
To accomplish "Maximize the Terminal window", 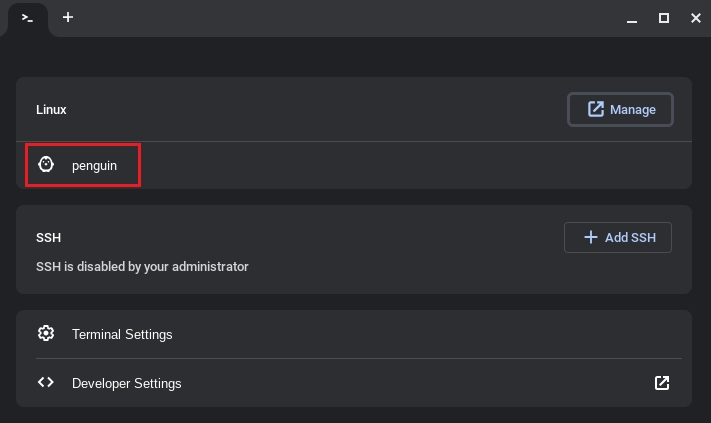I will click(x=663, y=18).
